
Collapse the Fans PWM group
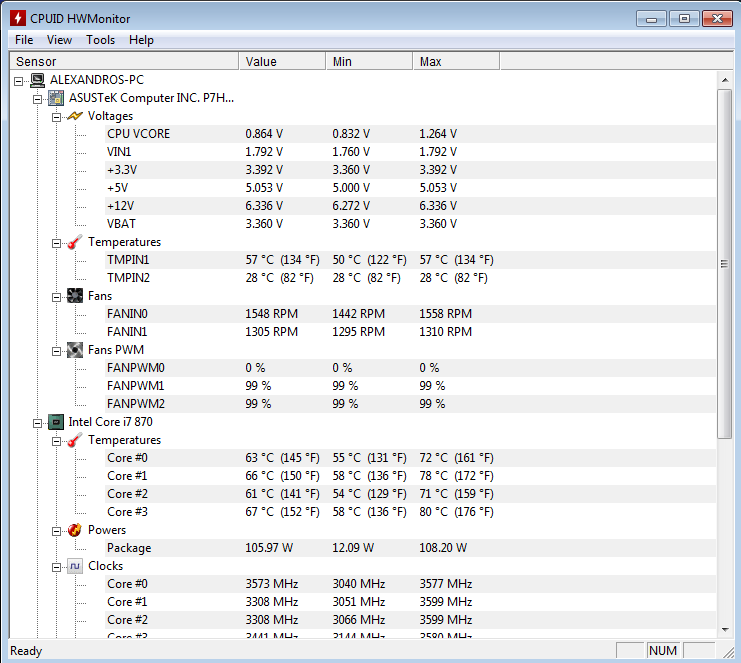point(56,351)
